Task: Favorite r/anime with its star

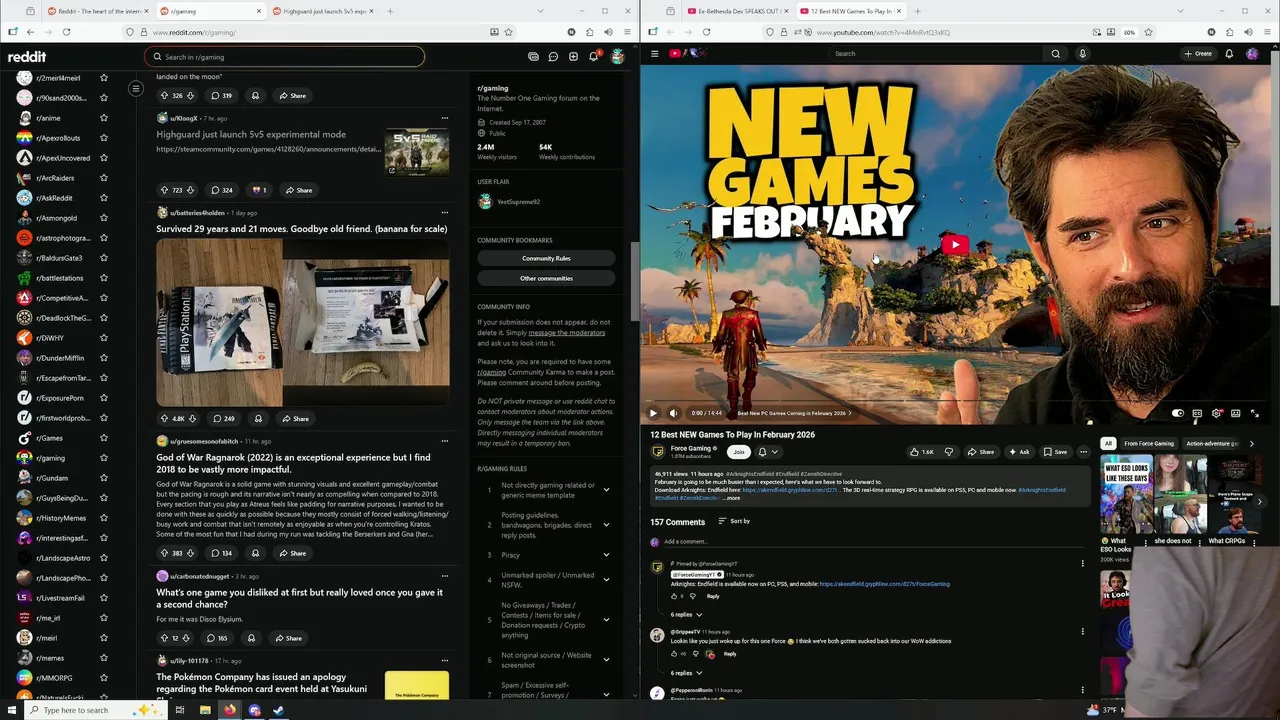Action: [x=103, y=118]
